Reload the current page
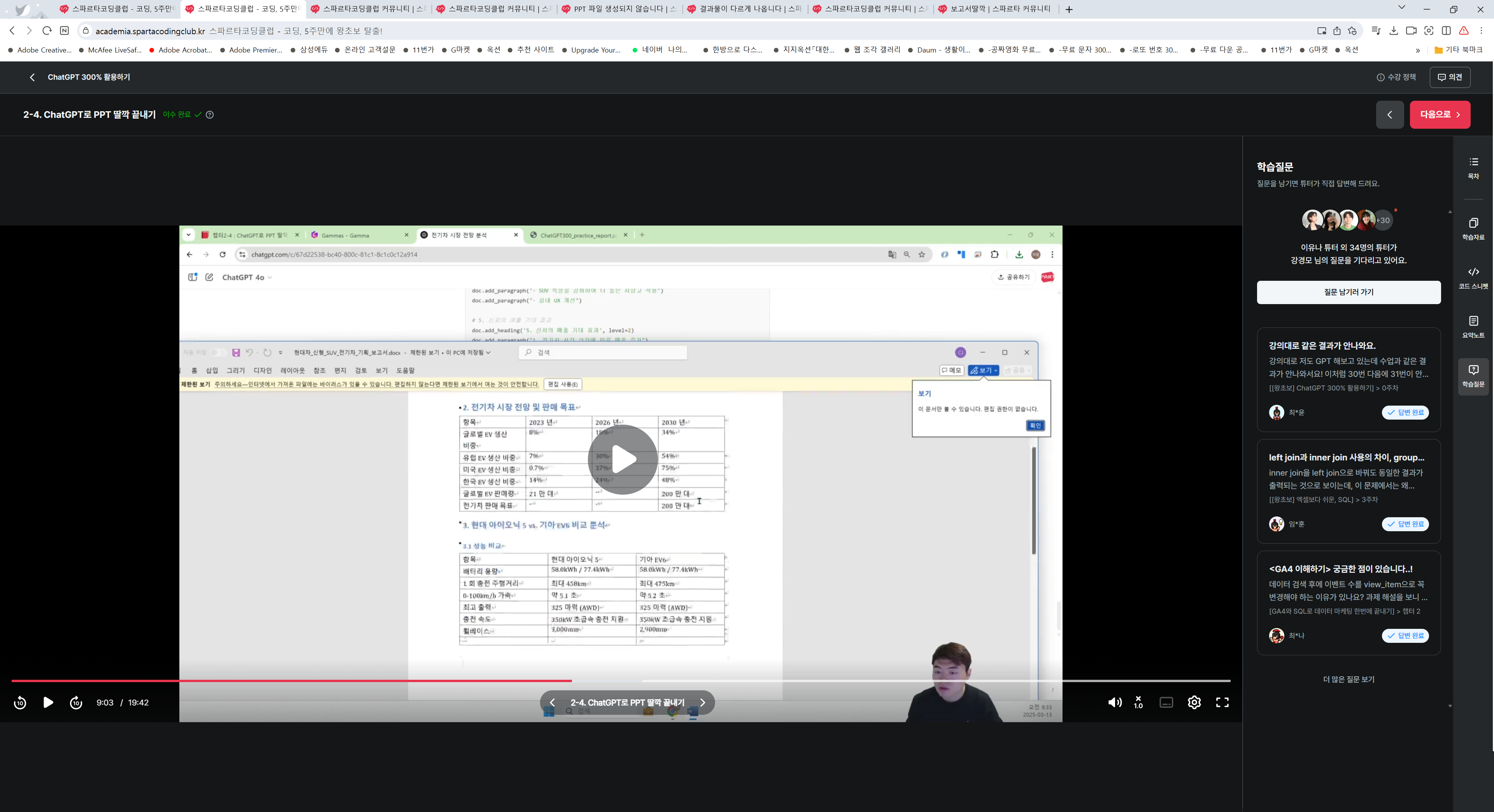Viewport: 1494px width, 812px height. click(x=47, y=31)
